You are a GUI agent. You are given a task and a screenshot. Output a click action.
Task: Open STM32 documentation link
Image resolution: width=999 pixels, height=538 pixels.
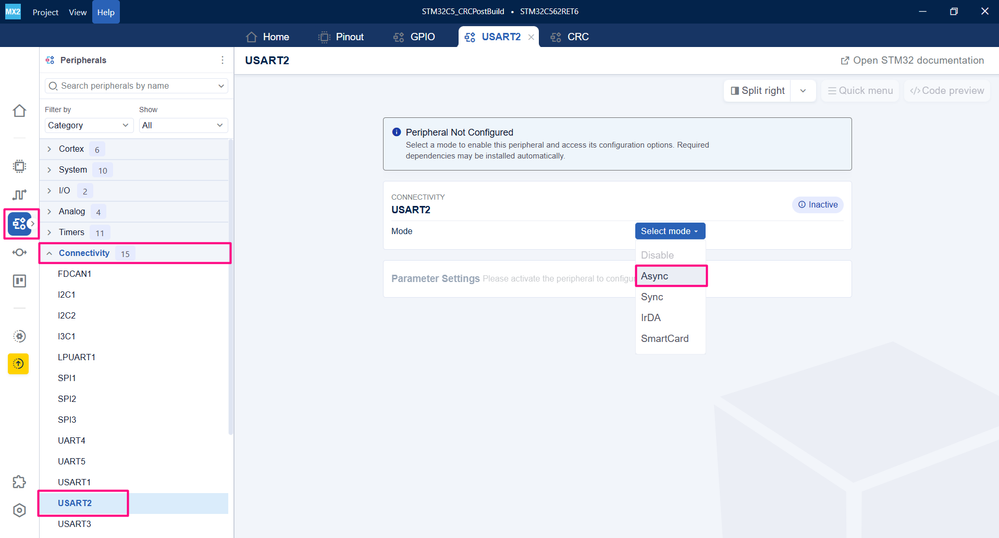coord(912,61)
